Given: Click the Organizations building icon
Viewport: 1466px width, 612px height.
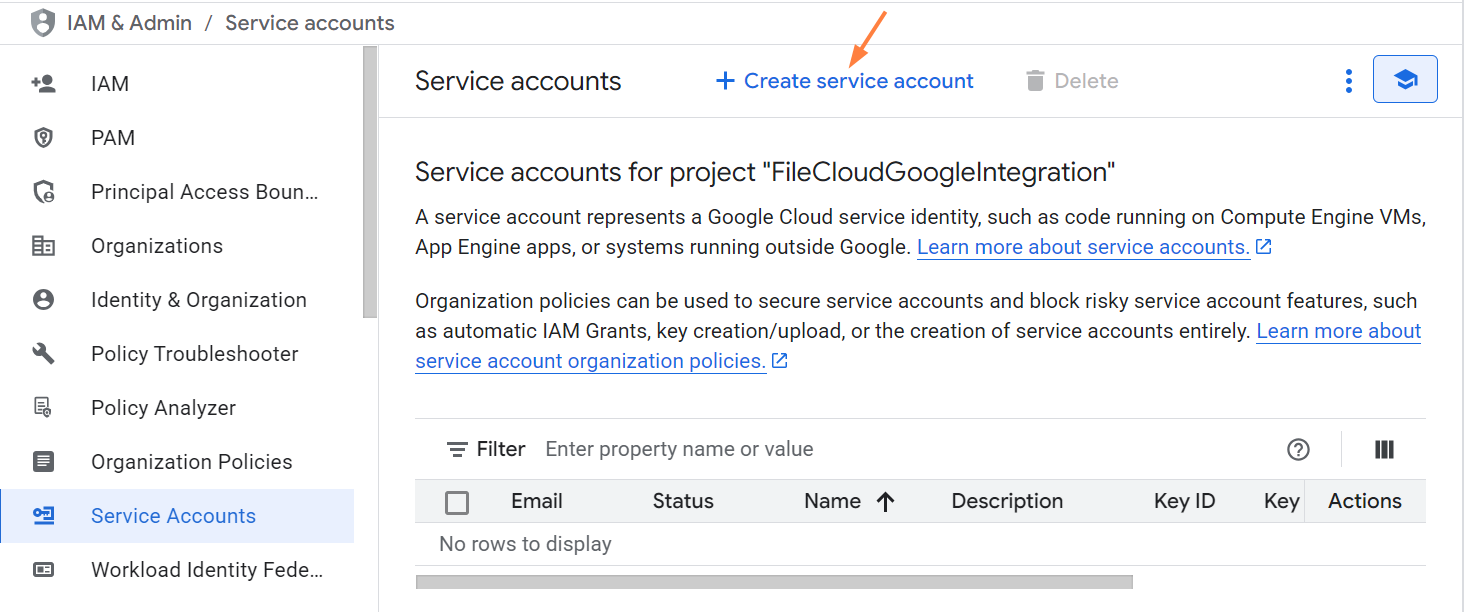Looking at the screenshot, I should 44,246.
